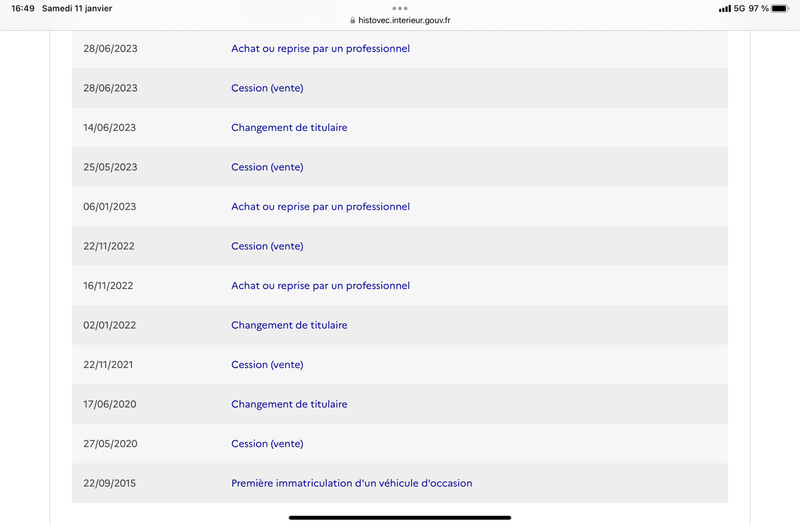This screenshot has width=800, height=525.
Task: Open the 17/06/2020 Changement de titulaire entry
Action: 289,404
